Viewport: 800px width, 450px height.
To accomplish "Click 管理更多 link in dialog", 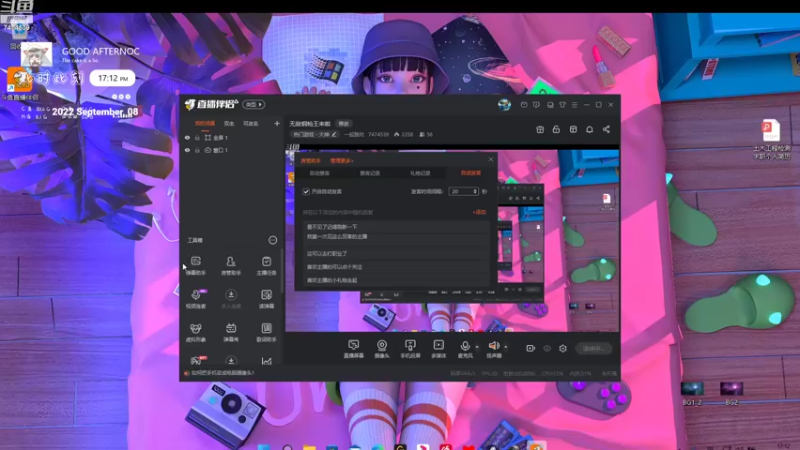I will click(341, 161).
